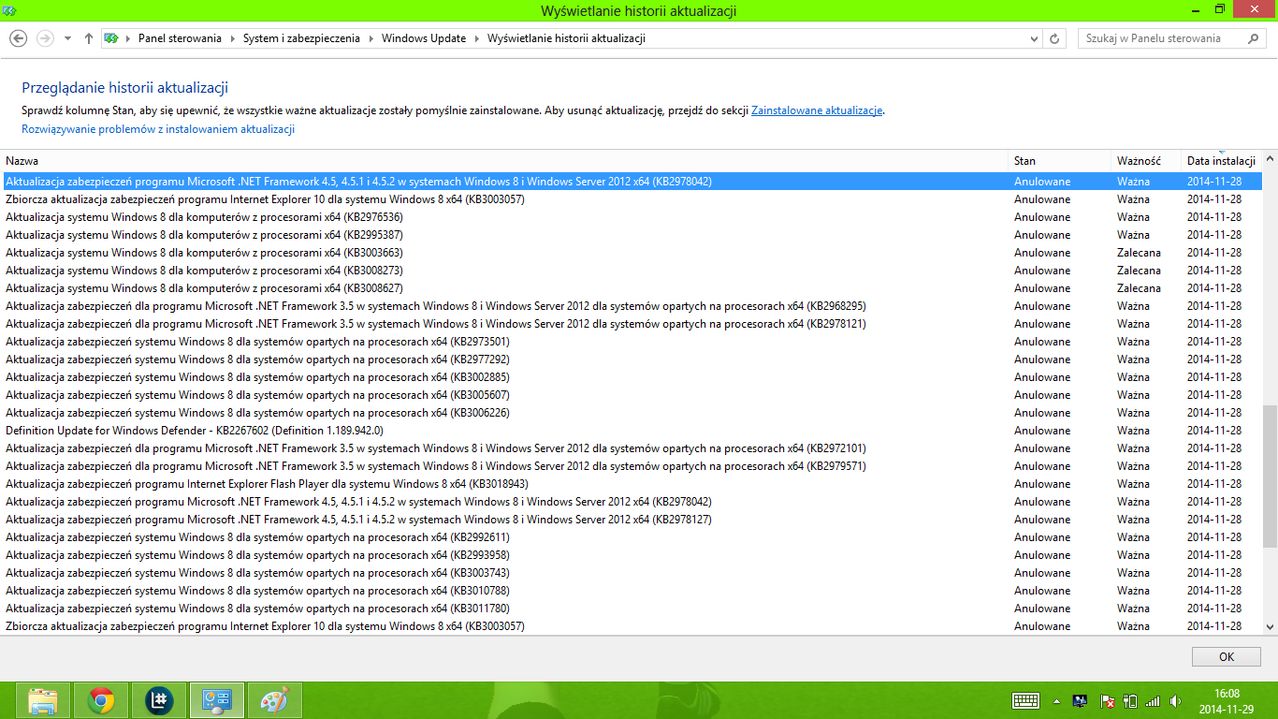The height and width of the screenshot is (719, 1278).
Task: Click Zalecana in the KB3003663 row
Action: pyautogui.click(x=1139, y=253)
